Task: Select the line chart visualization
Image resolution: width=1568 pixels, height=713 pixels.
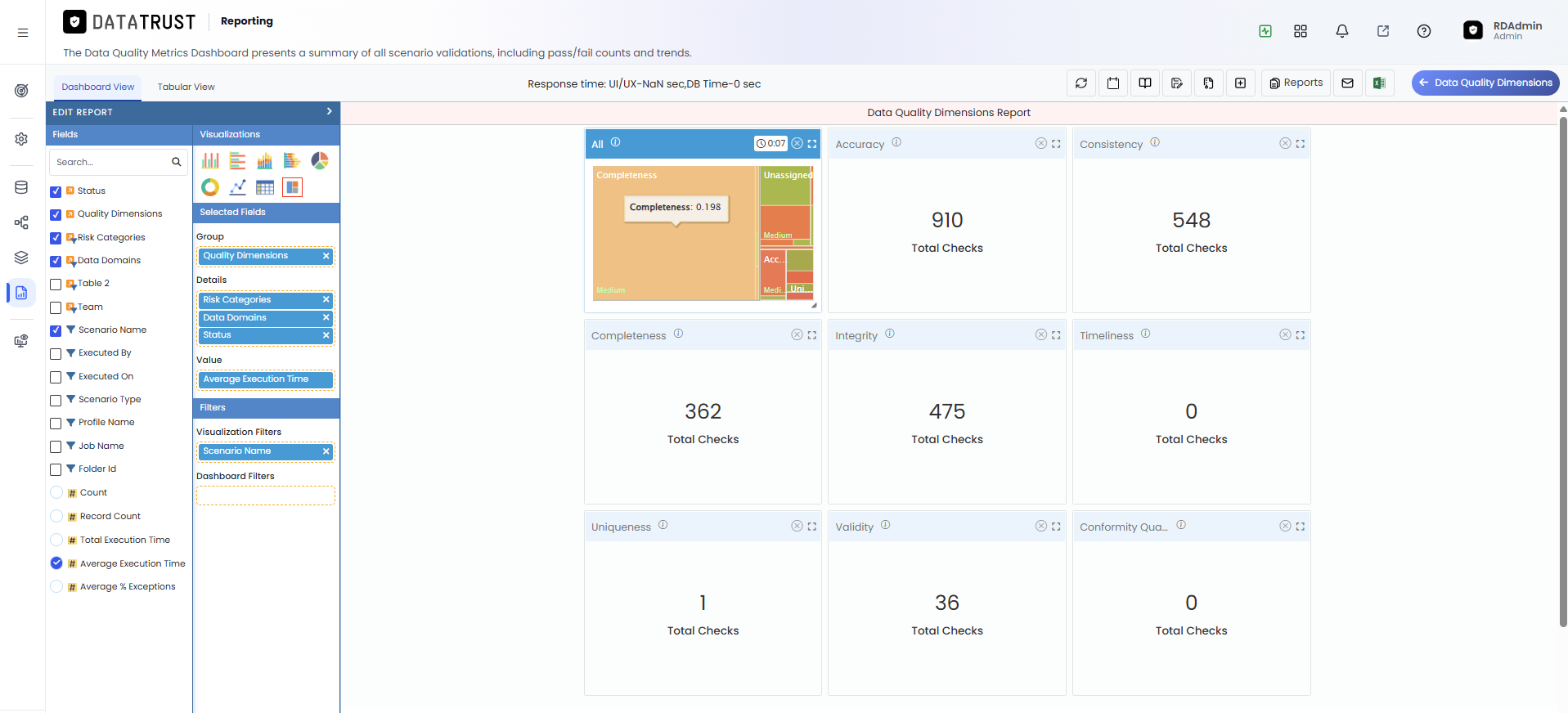Action: [x=238, y=187]
